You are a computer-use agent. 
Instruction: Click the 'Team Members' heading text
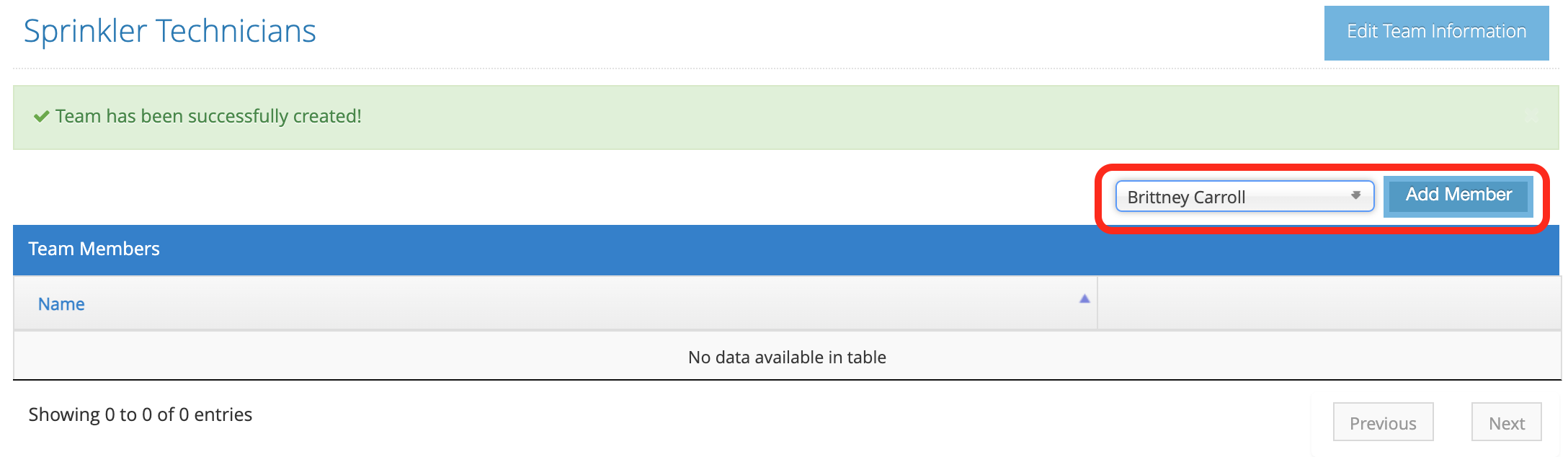(x=94, y=249)
